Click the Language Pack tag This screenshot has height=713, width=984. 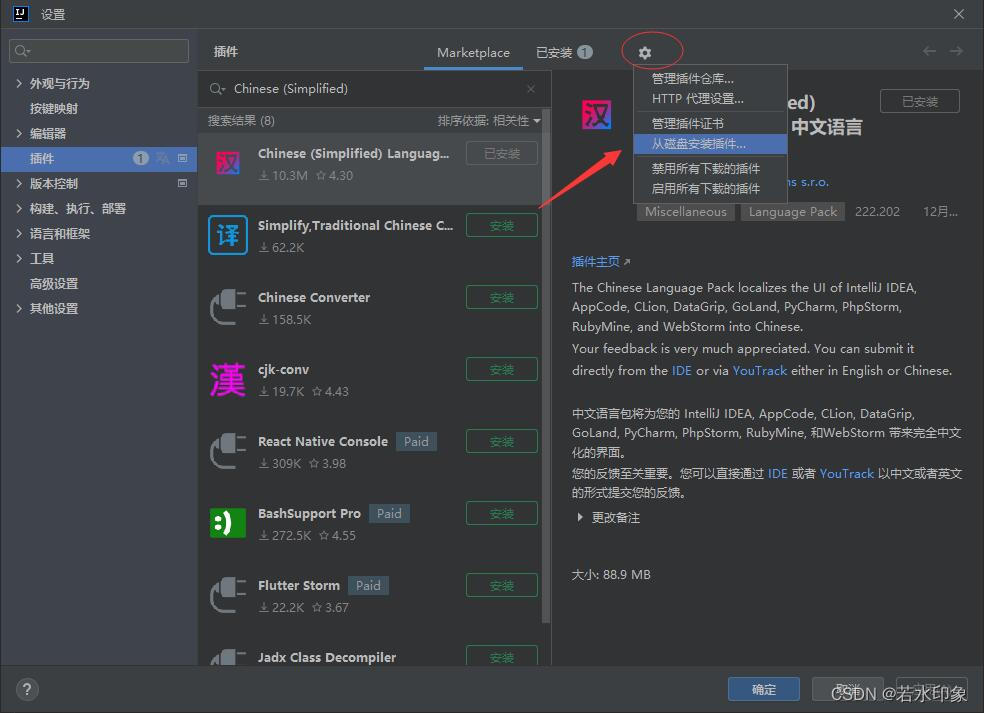pos(793,212)
